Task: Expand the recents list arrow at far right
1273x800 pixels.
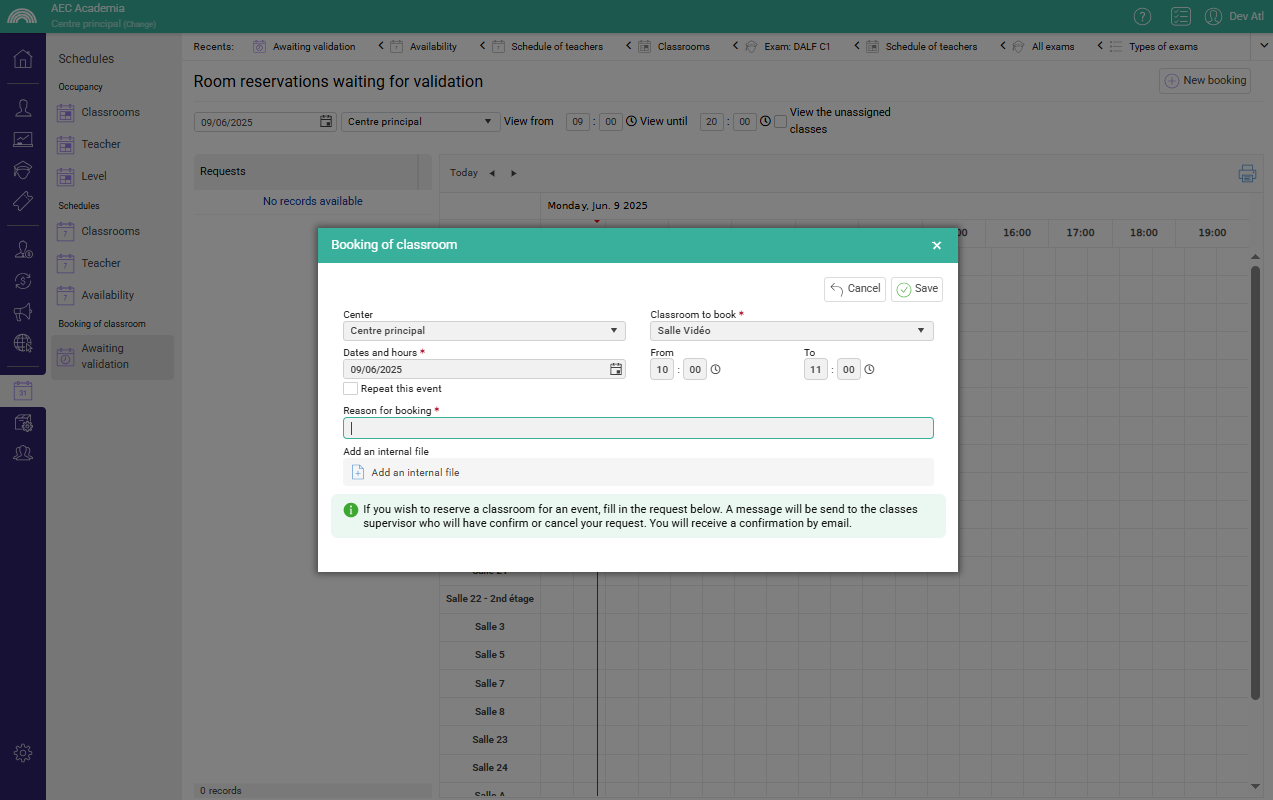Action: pos(1262,46)
